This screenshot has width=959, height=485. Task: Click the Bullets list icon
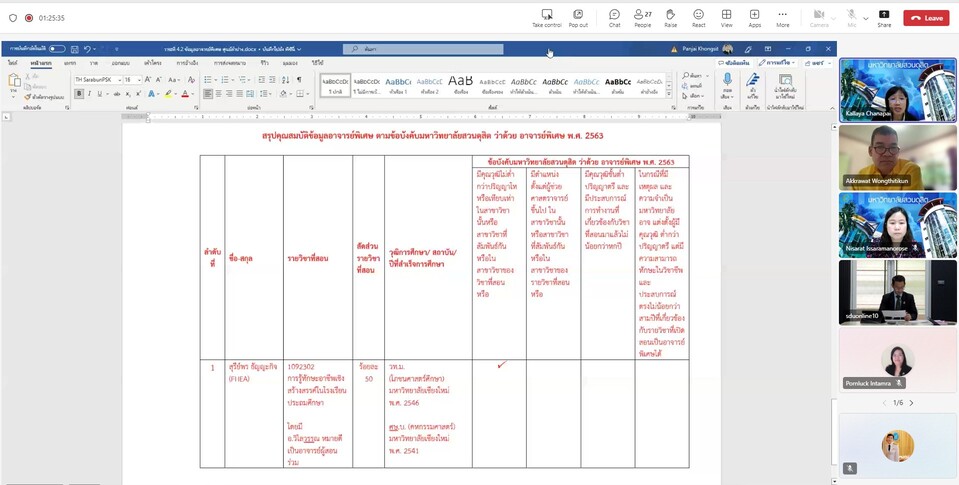click(x=208, y=80)
